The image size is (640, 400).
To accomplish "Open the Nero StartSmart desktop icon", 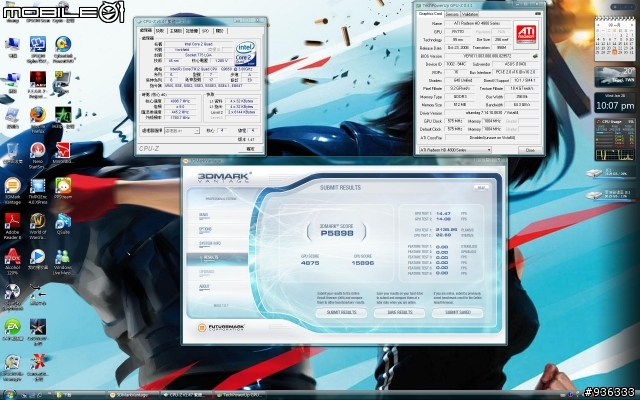I will 38,156.
